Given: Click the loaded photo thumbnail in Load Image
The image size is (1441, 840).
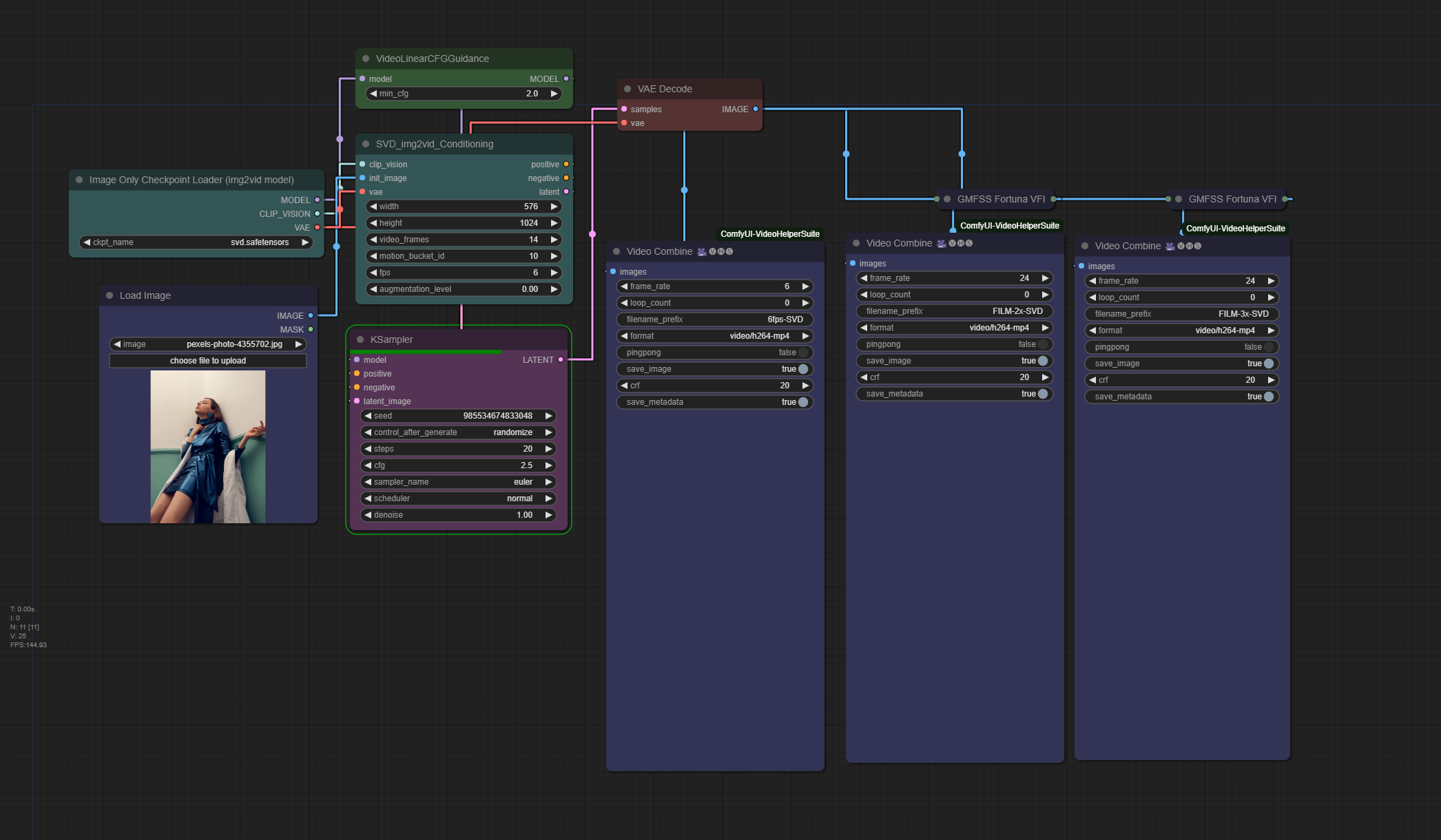Looking at the screenshot, I should point(208,447).
